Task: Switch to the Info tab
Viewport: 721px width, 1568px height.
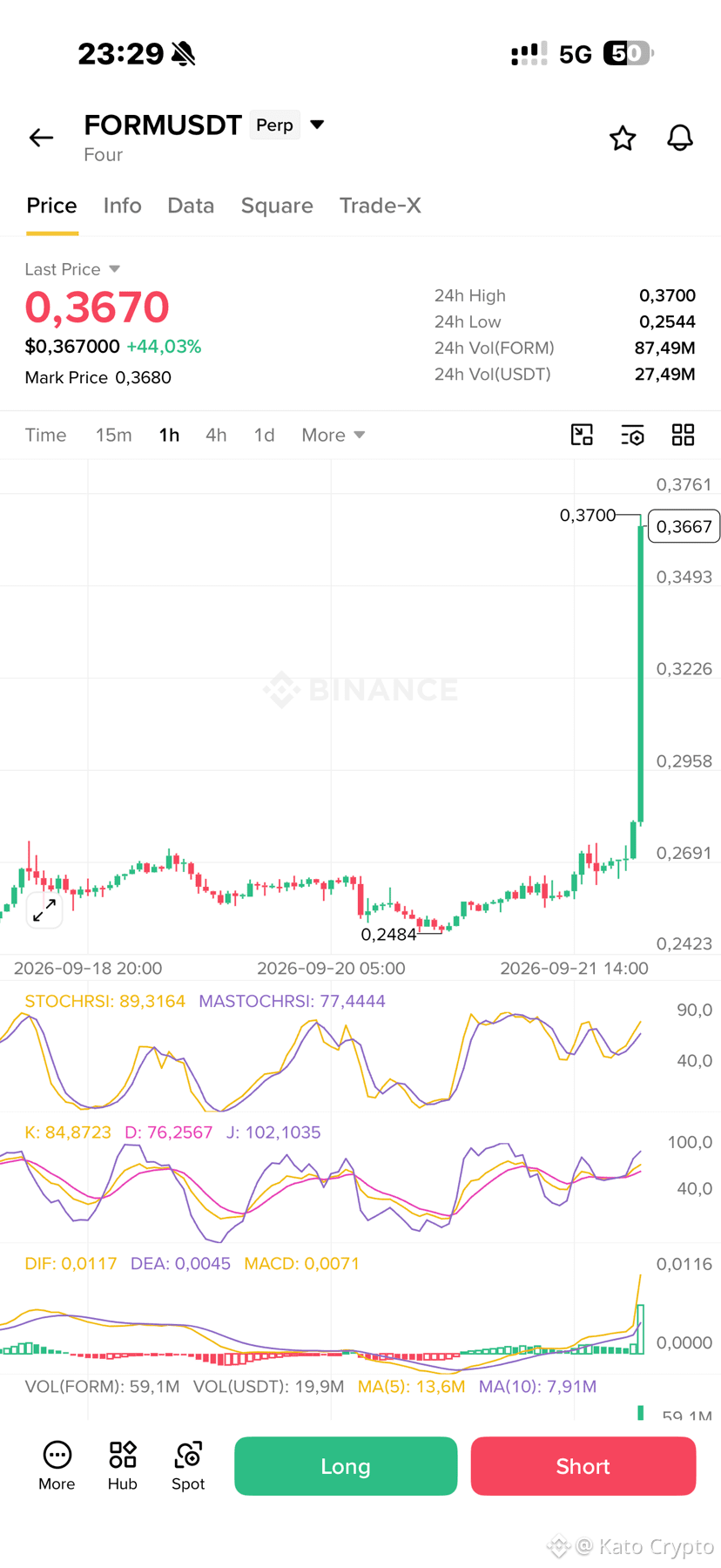Action: 122,206
